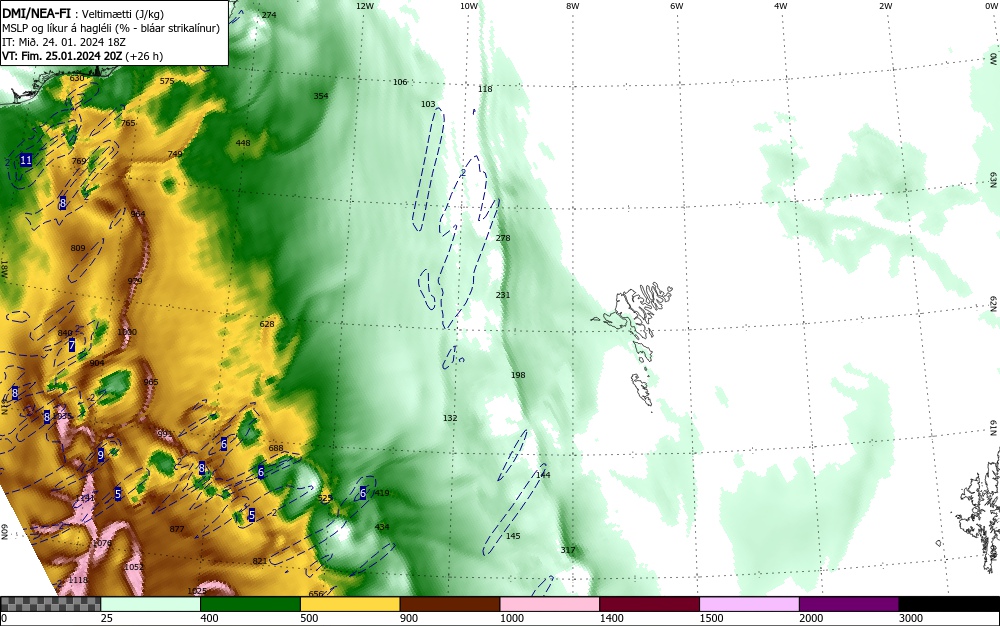Image resolution: width=1000 pixels, height=626 pixels.
Task: Click the CAPE value 628
Action: (x=267, y=324)
